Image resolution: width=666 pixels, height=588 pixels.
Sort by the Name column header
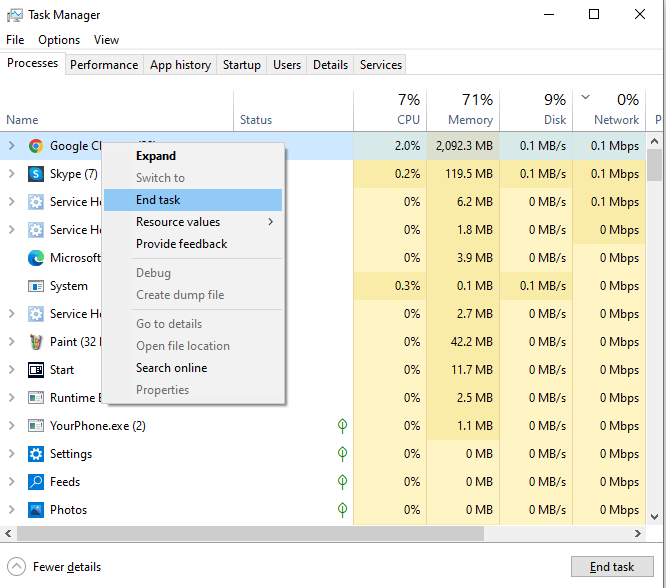[117, 110]
